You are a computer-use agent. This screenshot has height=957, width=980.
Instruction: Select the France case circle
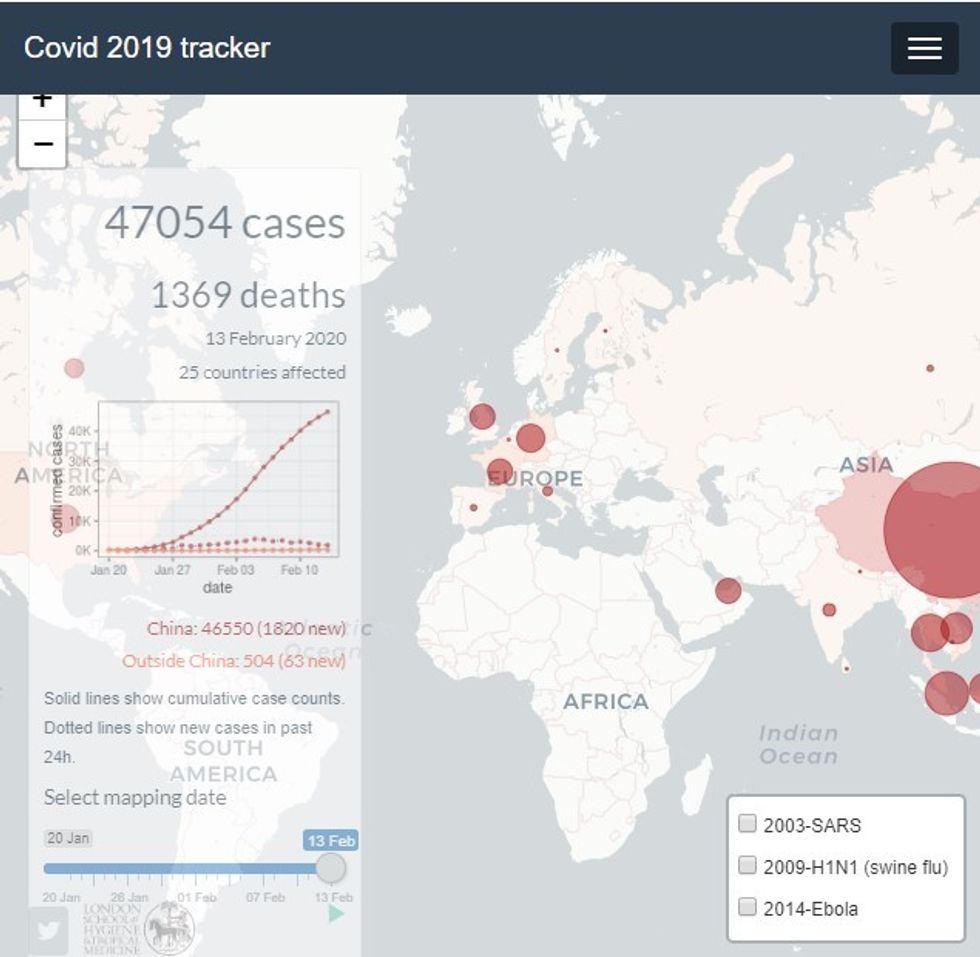point(500,471)
